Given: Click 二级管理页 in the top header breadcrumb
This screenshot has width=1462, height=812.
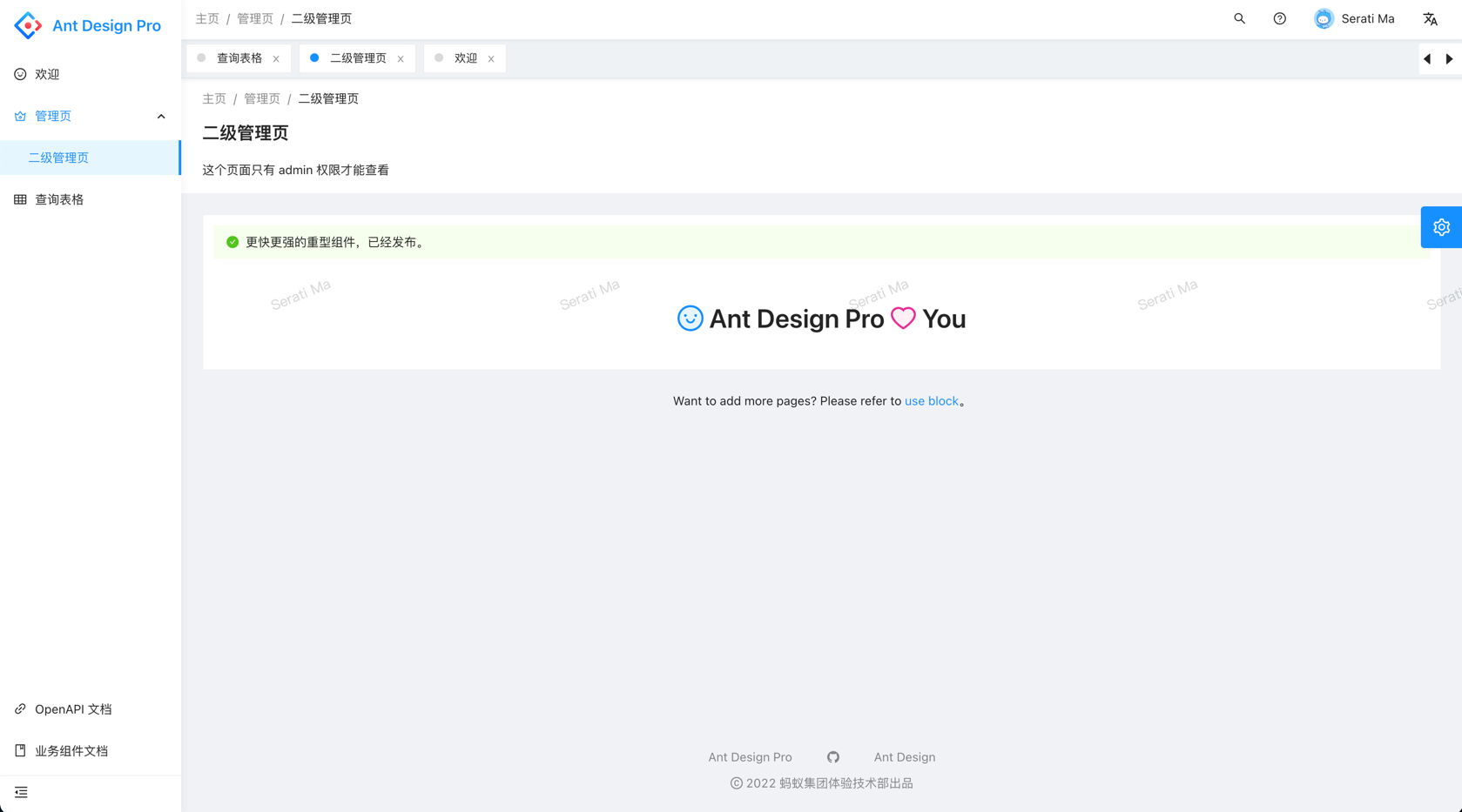Looking at the screenshot, I should (321, 18).
